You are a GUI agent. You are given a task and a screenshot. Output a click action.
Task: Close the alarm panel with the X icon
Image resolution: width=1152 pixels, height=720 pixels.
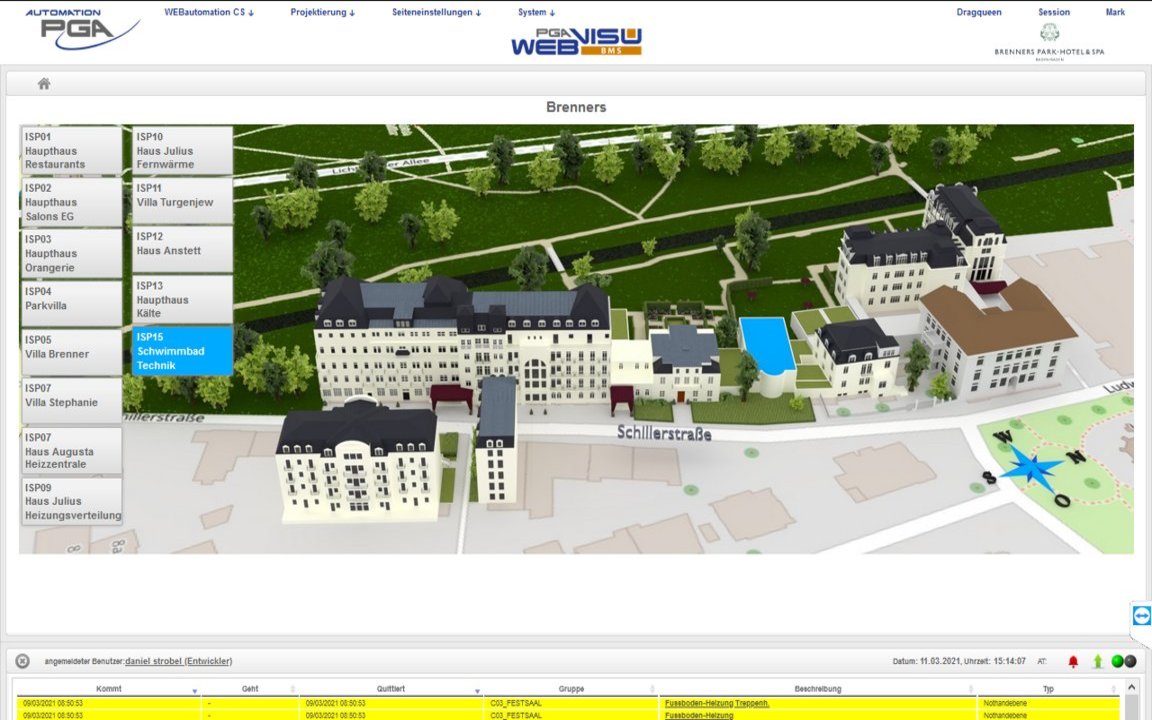pos(23,661)
